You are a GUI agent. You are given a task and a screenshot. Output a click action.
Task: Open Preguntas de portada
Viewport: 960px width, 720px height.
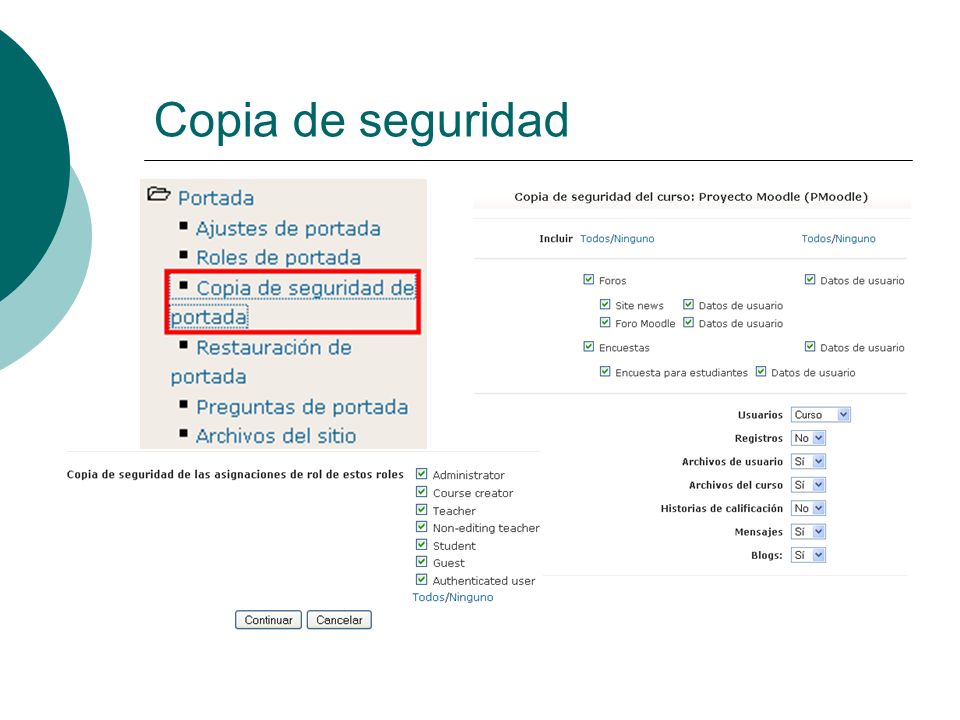pos(302,407)
